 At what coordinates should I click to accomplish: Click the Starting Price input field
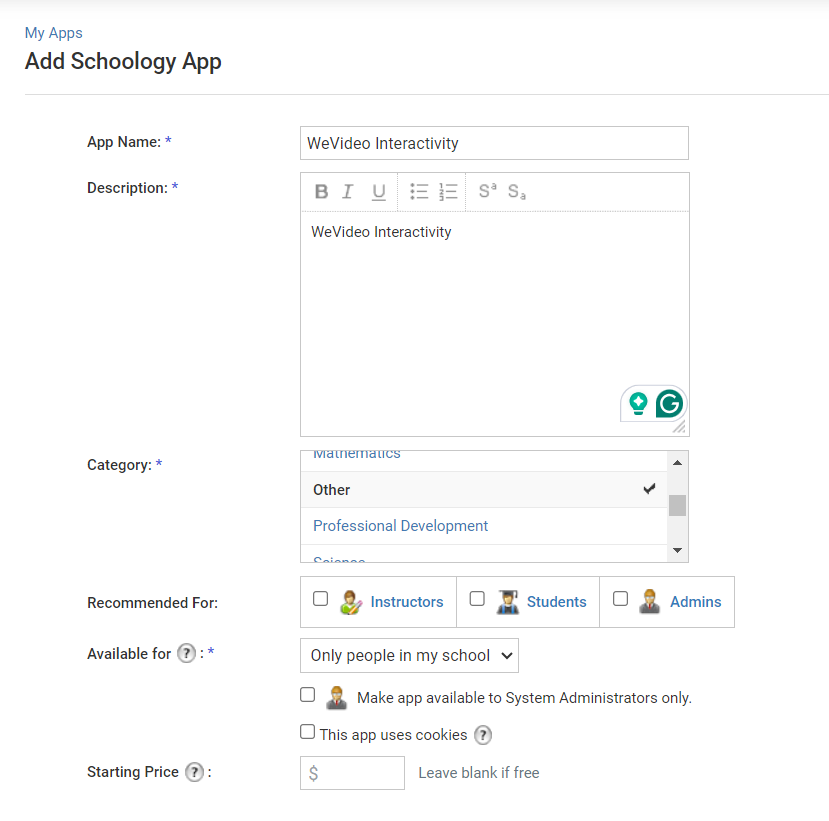tap(353, 773)
